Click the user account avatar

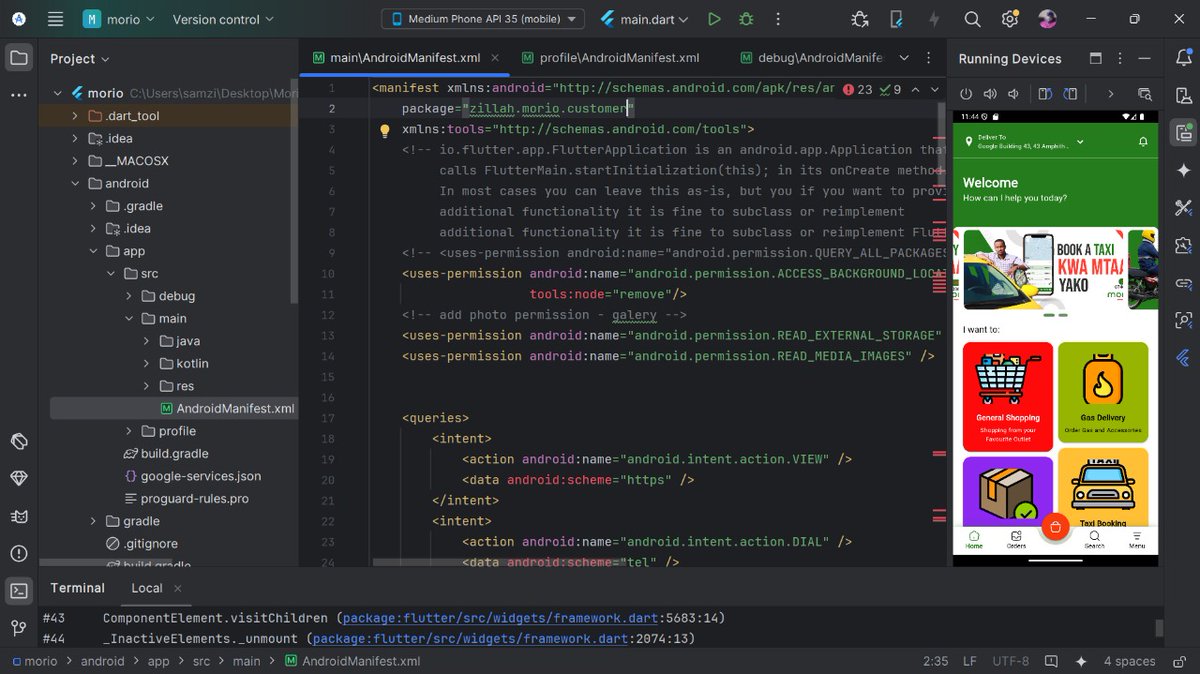point(1047,19)
